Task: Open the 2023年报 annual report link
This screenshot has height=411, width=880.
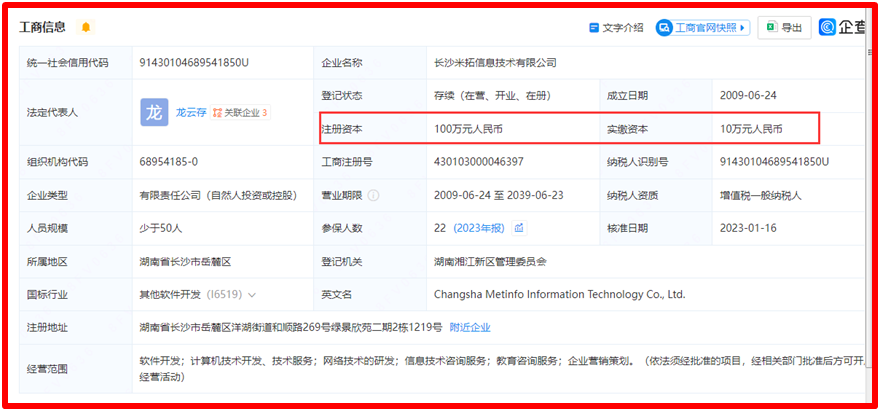Action: tap(482, 228)
